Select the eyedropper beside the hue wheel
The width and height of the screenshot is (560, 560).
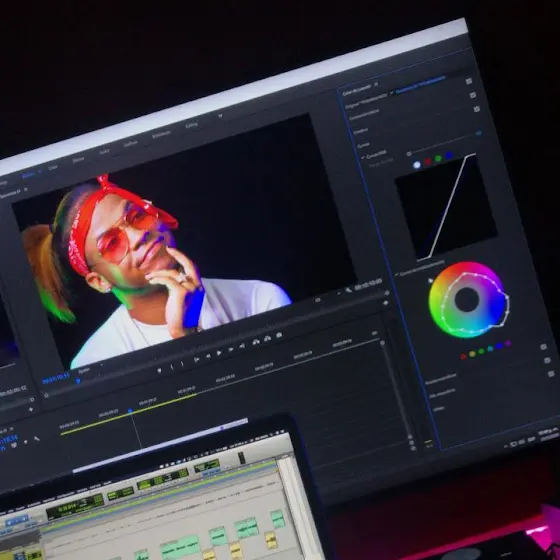431,281
